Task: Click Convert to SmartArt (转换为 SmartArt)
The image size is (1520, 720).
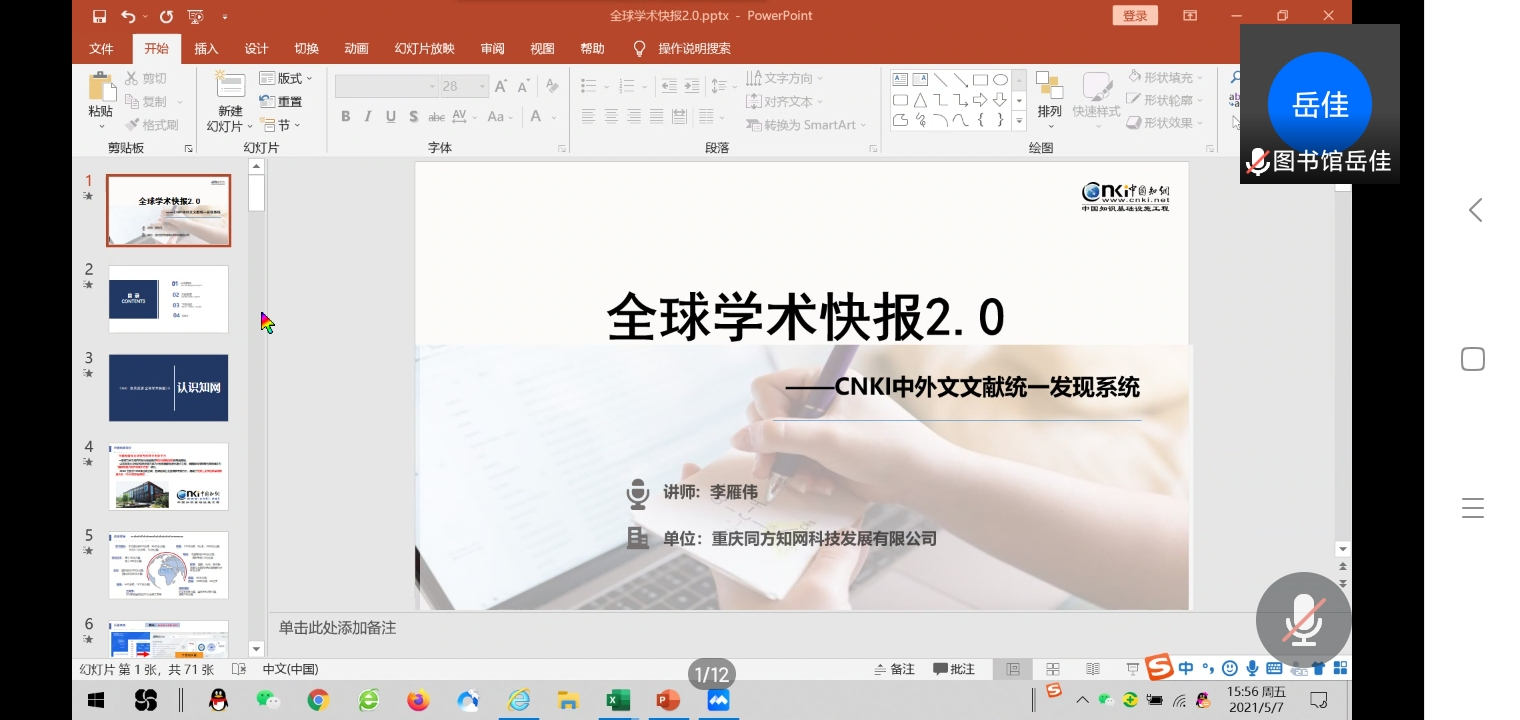Action: (x=806, y=125)
